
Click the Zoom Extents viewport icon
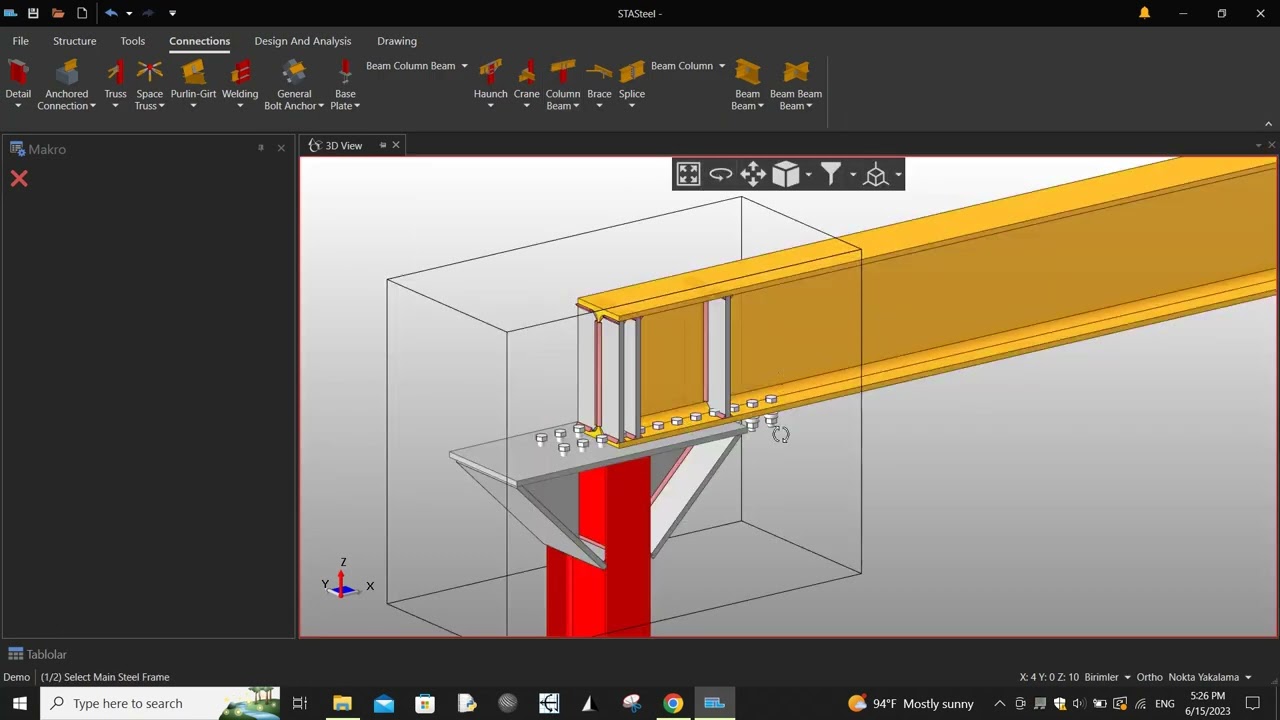click(x=688, y=174)
